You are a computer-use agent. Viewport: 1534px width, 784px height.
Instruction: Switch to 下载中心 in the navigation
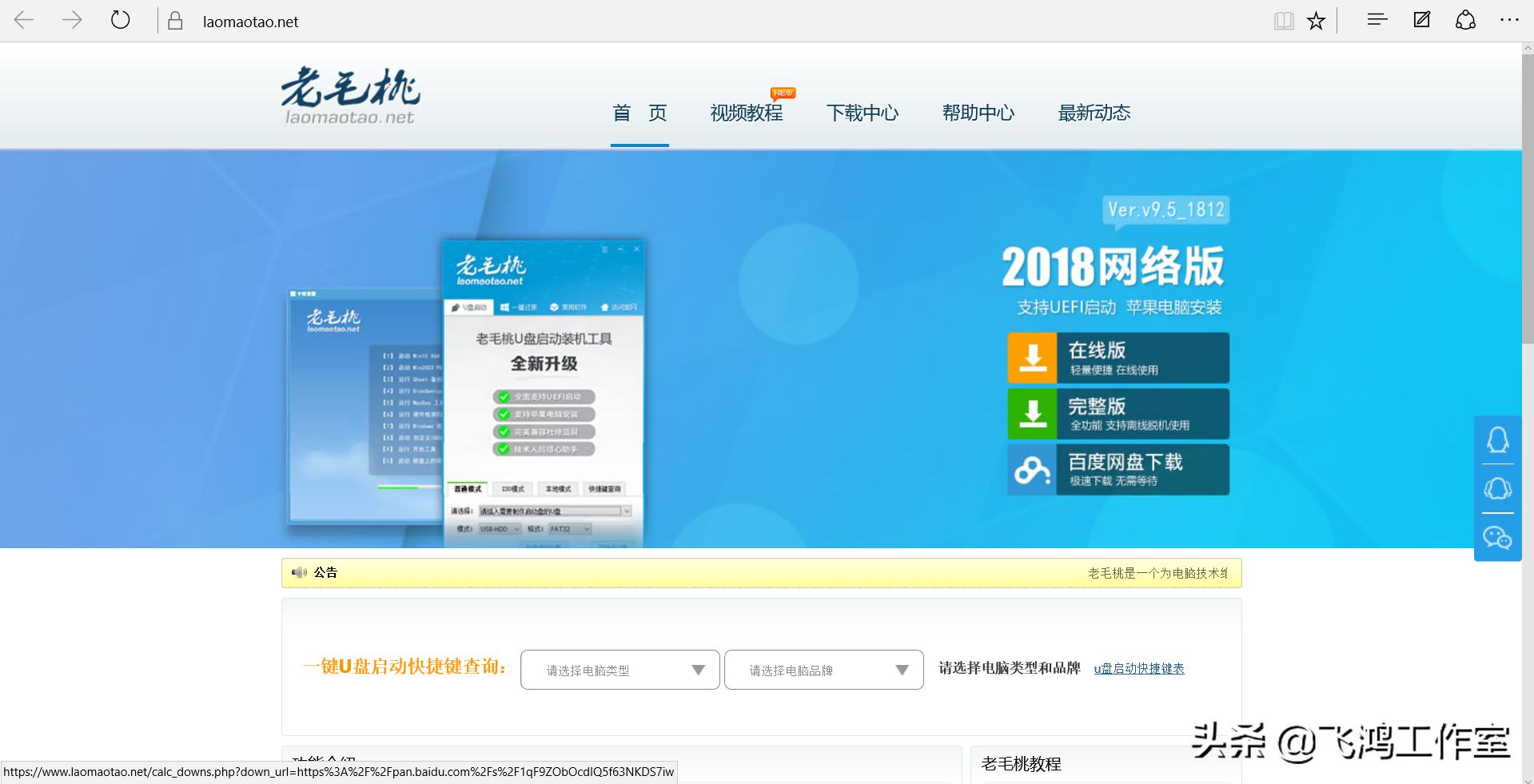click(x=863, y=113)
